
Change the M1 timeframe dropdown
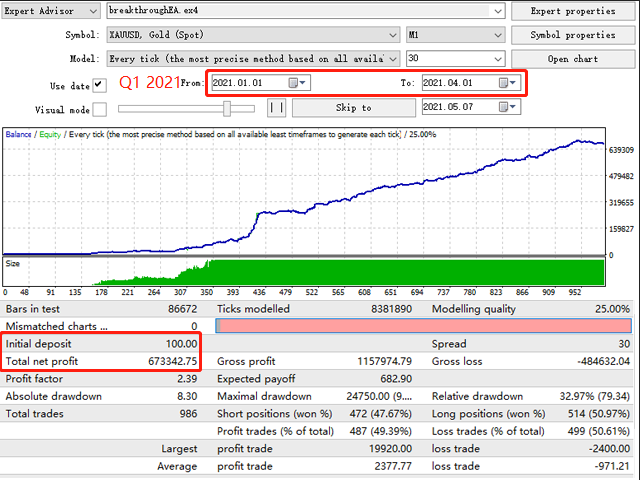tap(456, 35)
